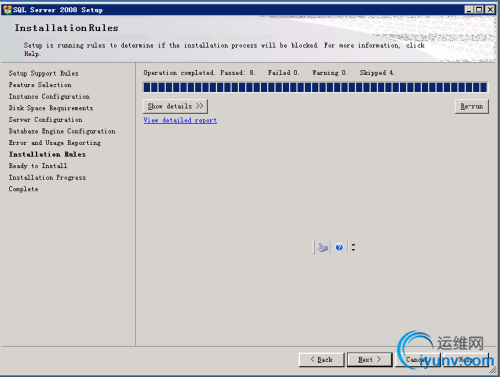
Task: Click the hand icon in floating toolbar
Action: [322, 247]
